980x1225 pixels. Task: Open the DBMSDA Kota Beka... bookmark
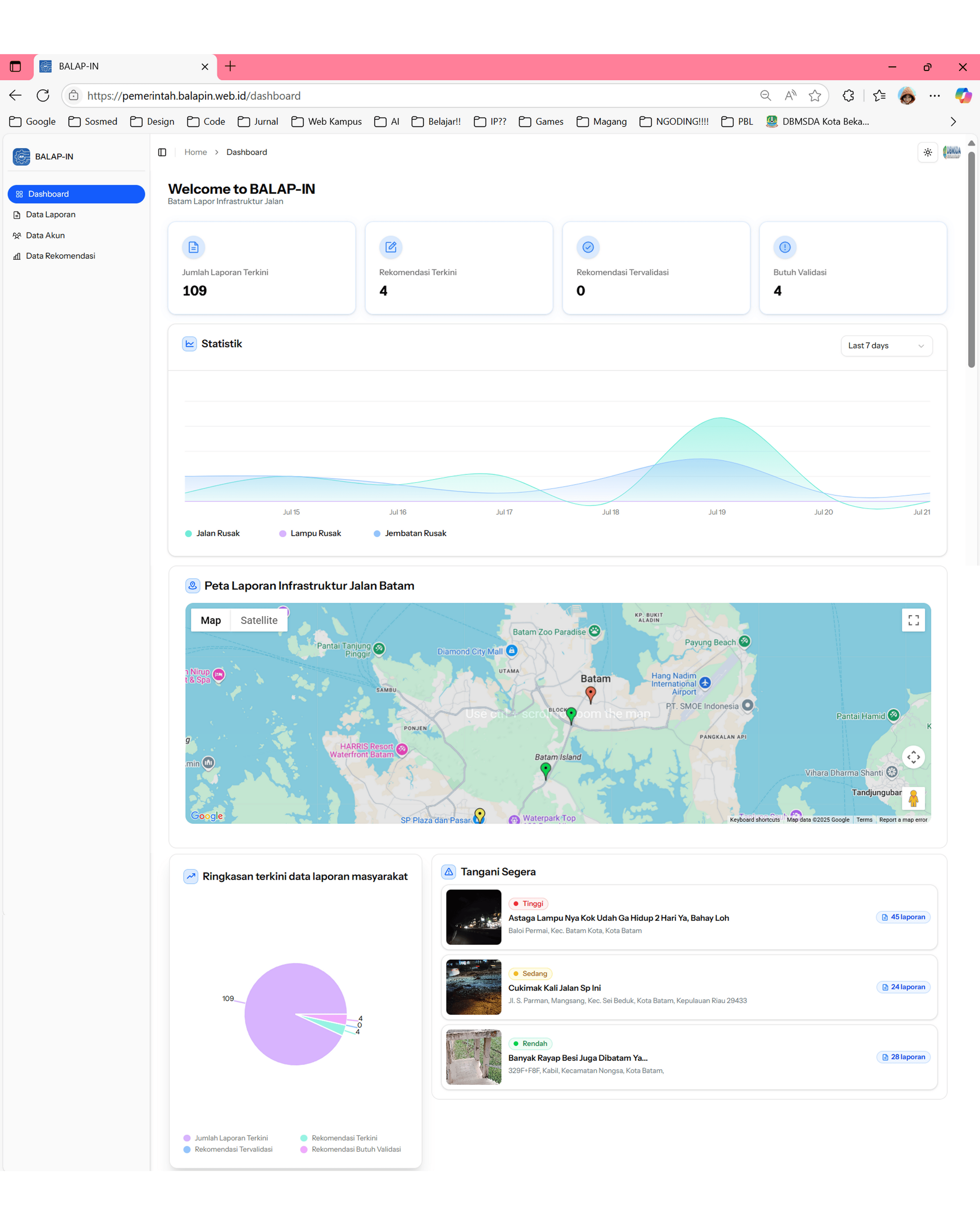pyautogui.click(x=817, y=122)
